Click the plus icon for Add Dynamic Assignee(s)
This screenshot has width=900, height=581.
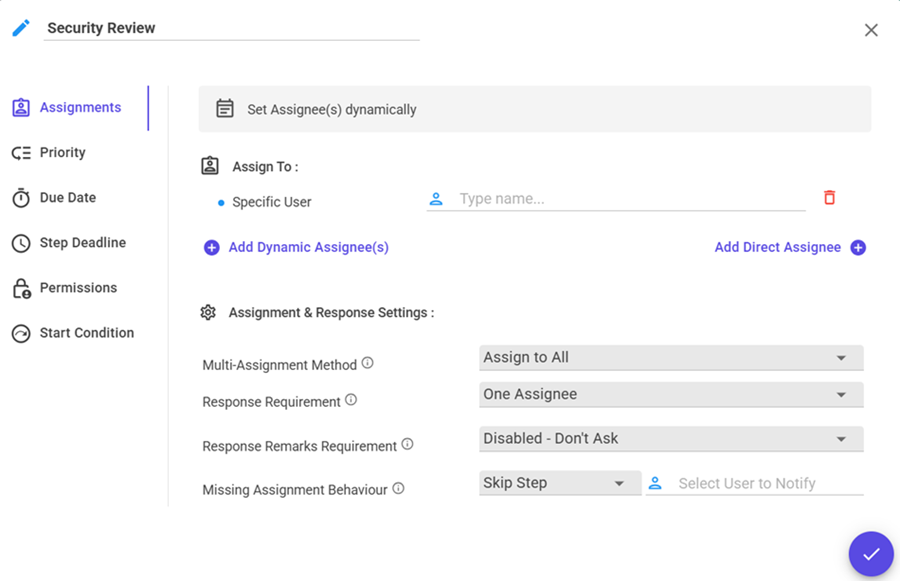211,248
